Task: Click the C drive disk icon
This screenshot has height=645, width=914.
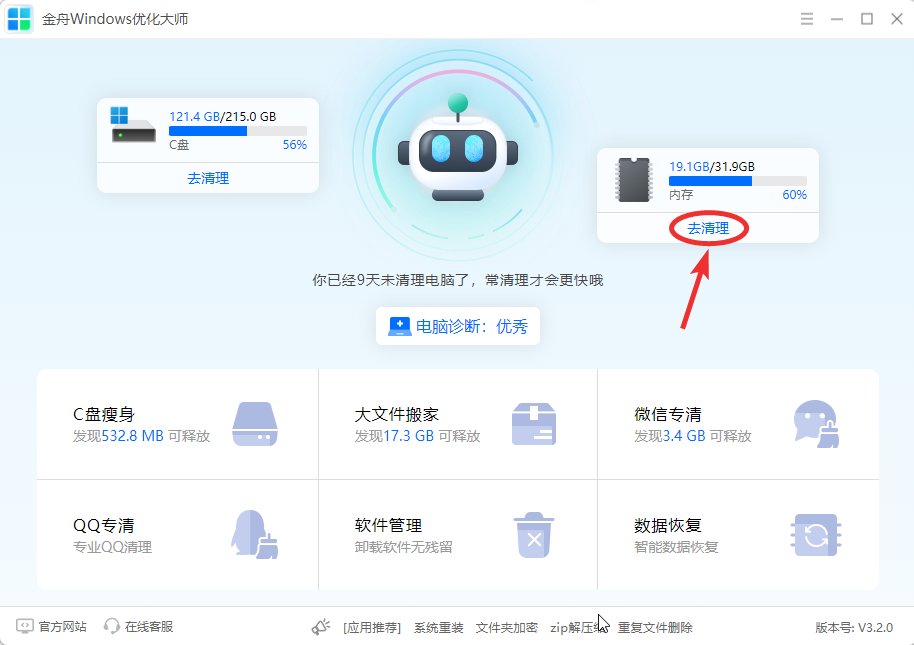Action: [133, 125]
